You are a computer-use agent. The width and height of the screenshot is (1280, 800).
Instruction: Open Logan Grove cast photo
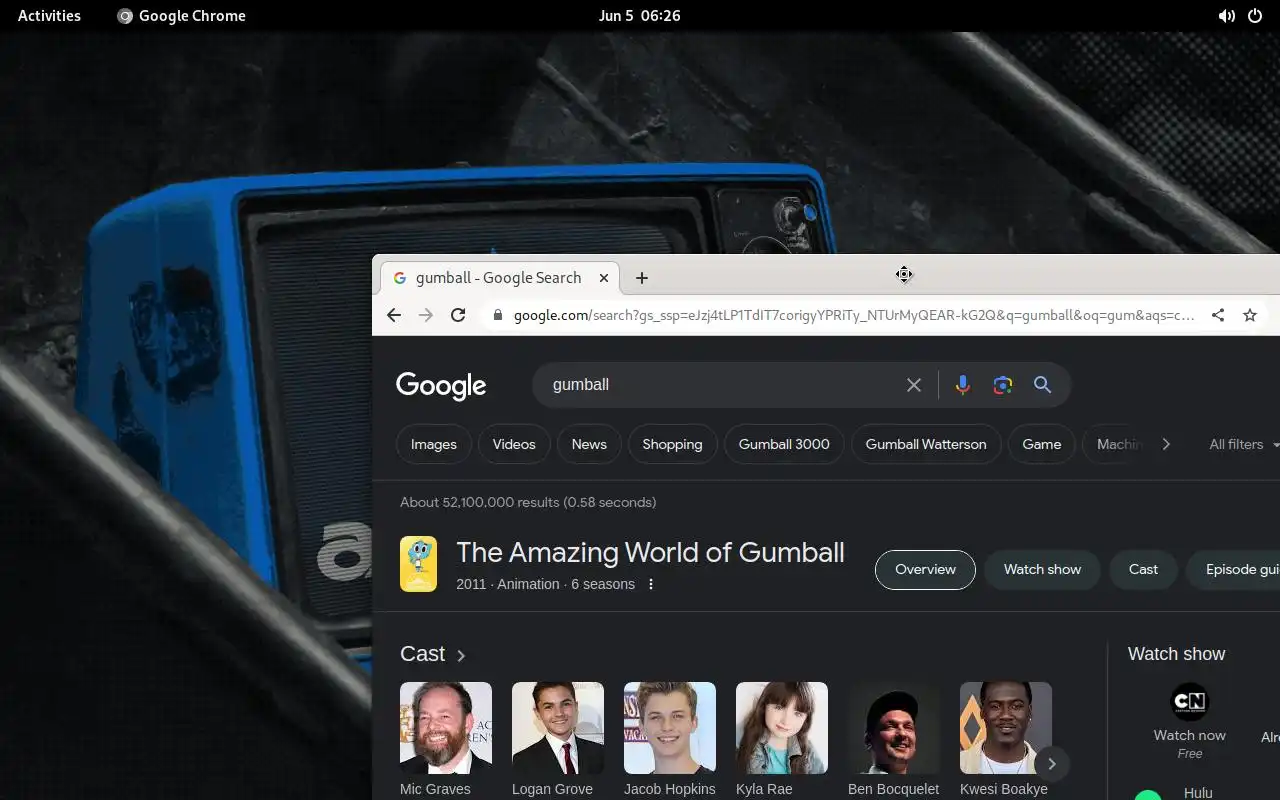pyautogui.click(x=558, y=728)
